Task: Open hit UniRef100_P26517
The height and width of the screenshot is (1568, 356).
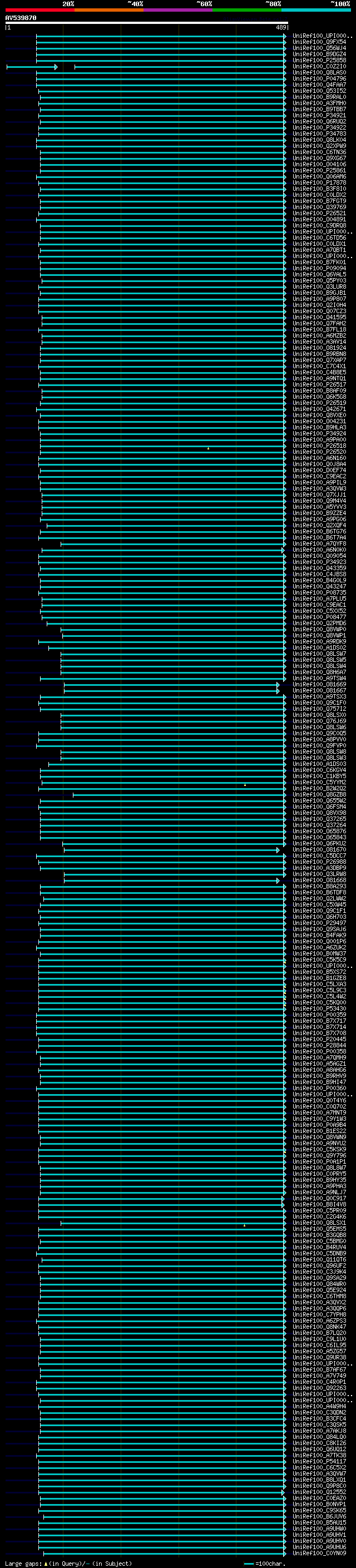Action: pyautogui.click(x=319, y=384)
